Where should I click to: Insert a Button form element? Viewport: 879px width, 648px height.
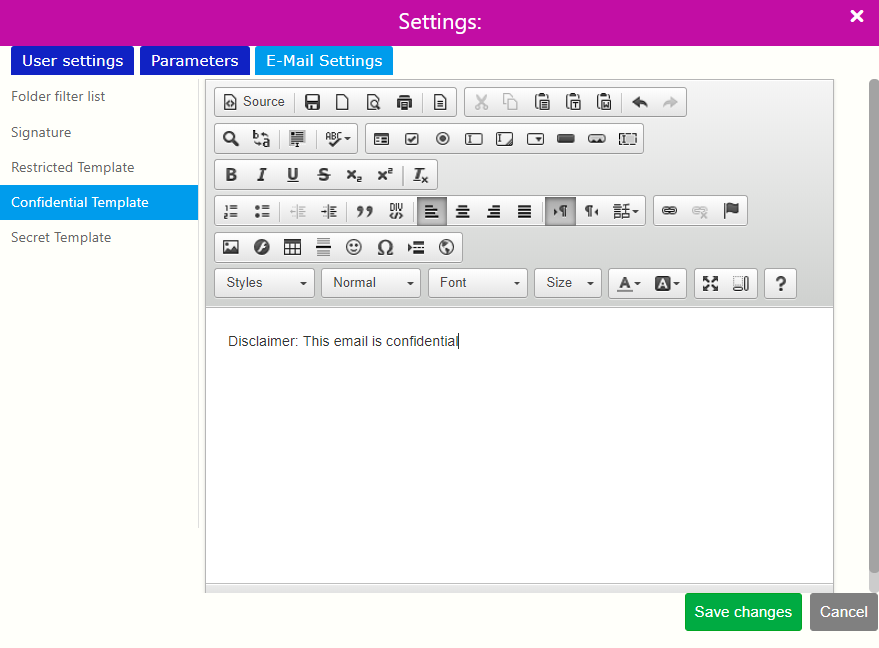(566, 138)
